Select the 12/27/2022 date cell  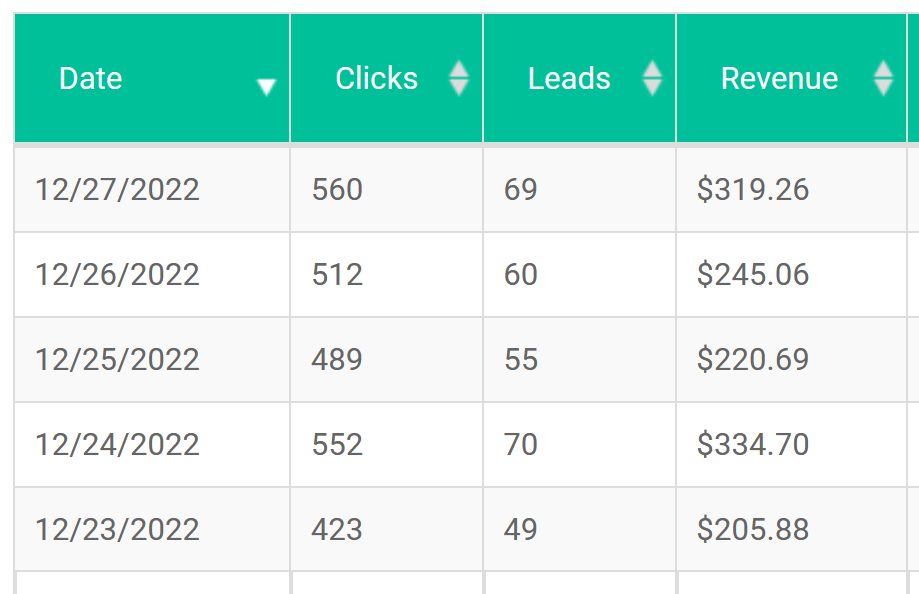tap(117, 189)
